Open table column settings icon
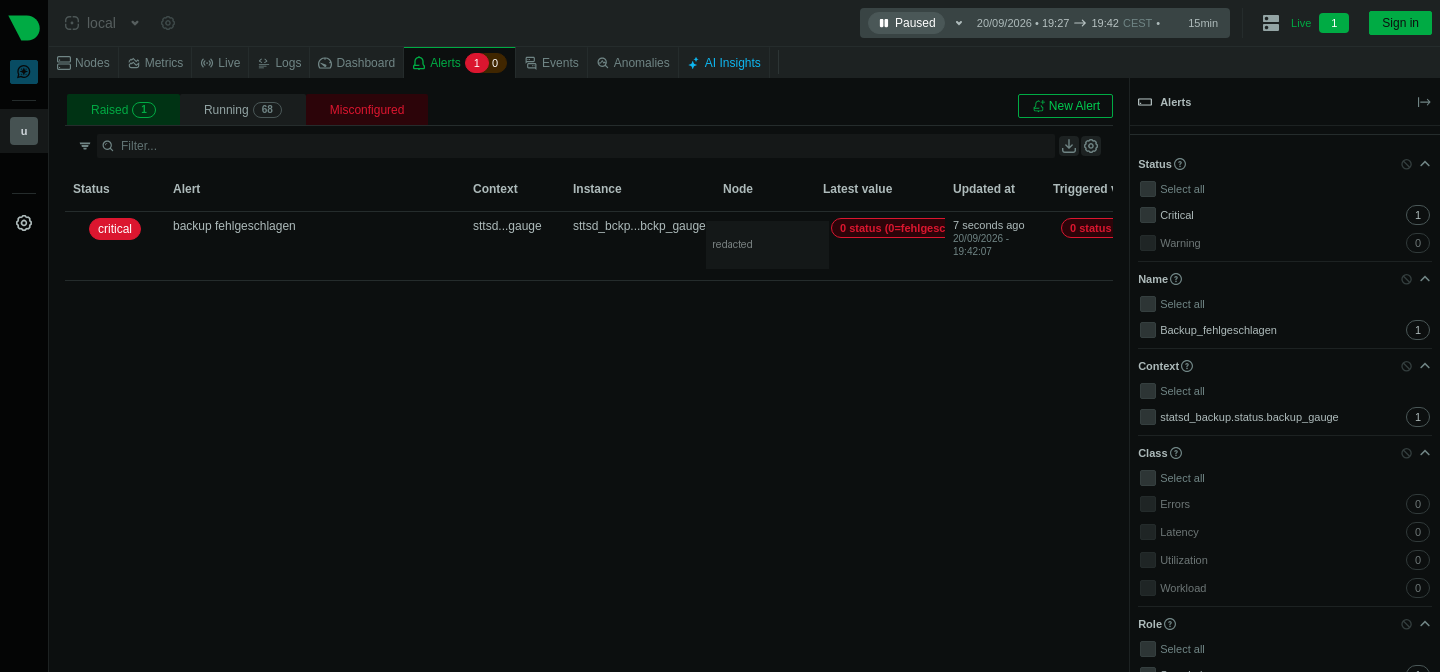 pos(1091,146)
